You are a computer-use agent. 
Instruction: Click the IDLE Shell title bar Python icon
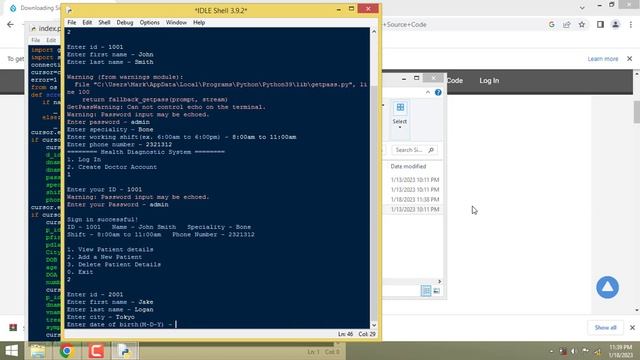(x=69, y=10)
